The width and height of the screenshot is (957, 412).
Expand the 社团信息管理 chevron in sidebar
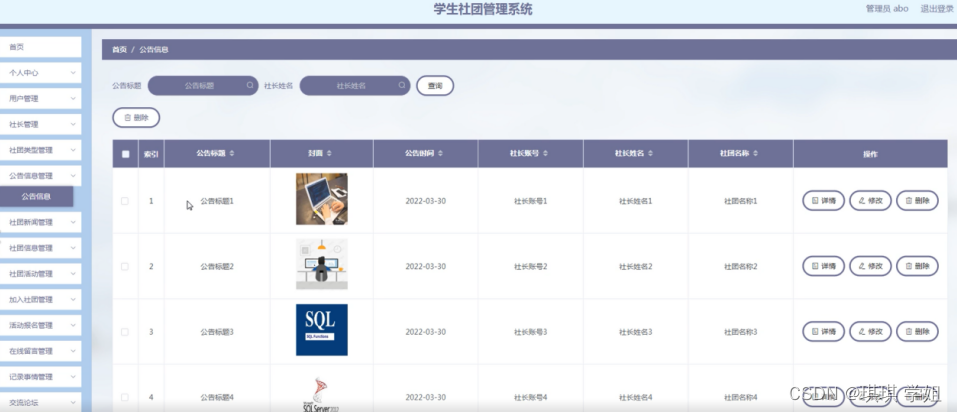(73, 248)
